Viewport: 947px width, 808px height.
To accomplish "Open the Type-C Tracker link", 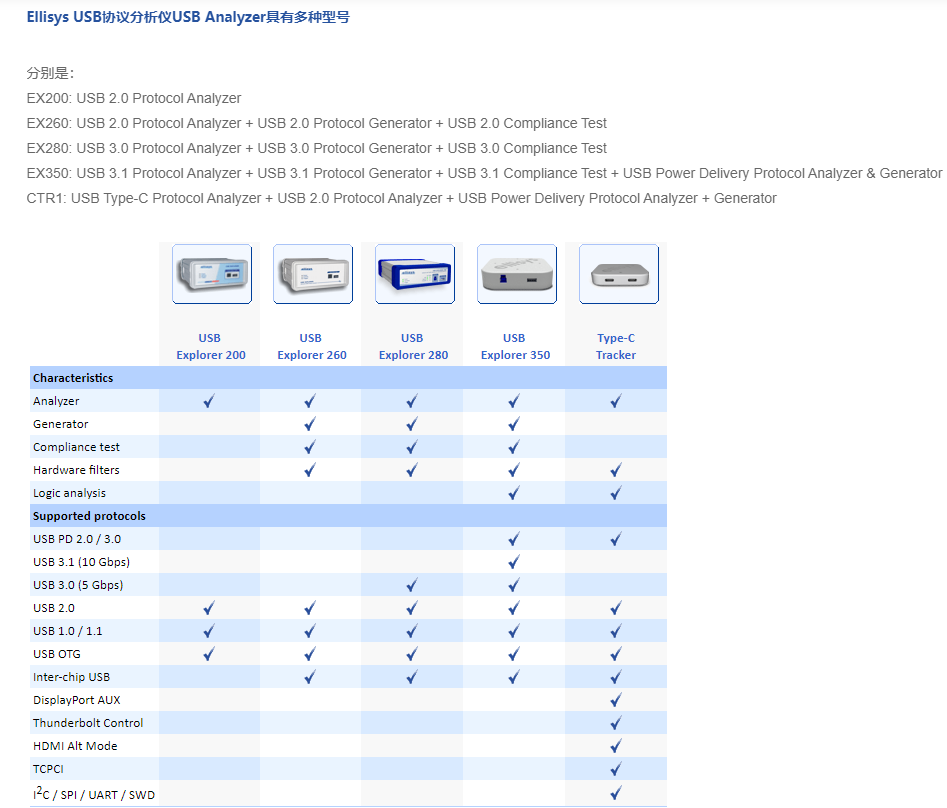I will click(x=616, y=346).
